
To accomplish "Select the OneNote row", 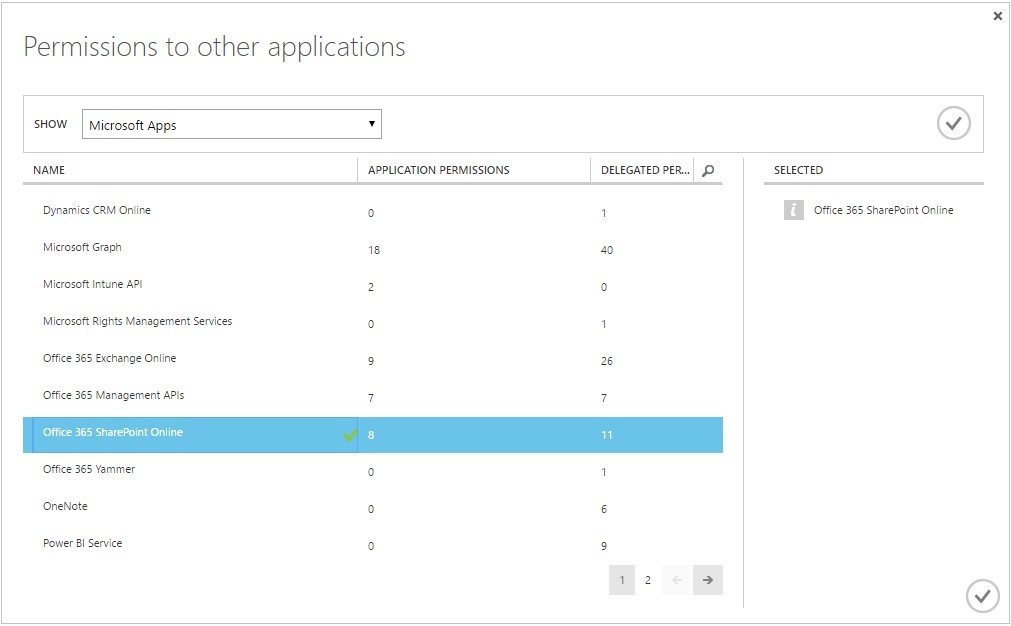I will coord(373,507).
